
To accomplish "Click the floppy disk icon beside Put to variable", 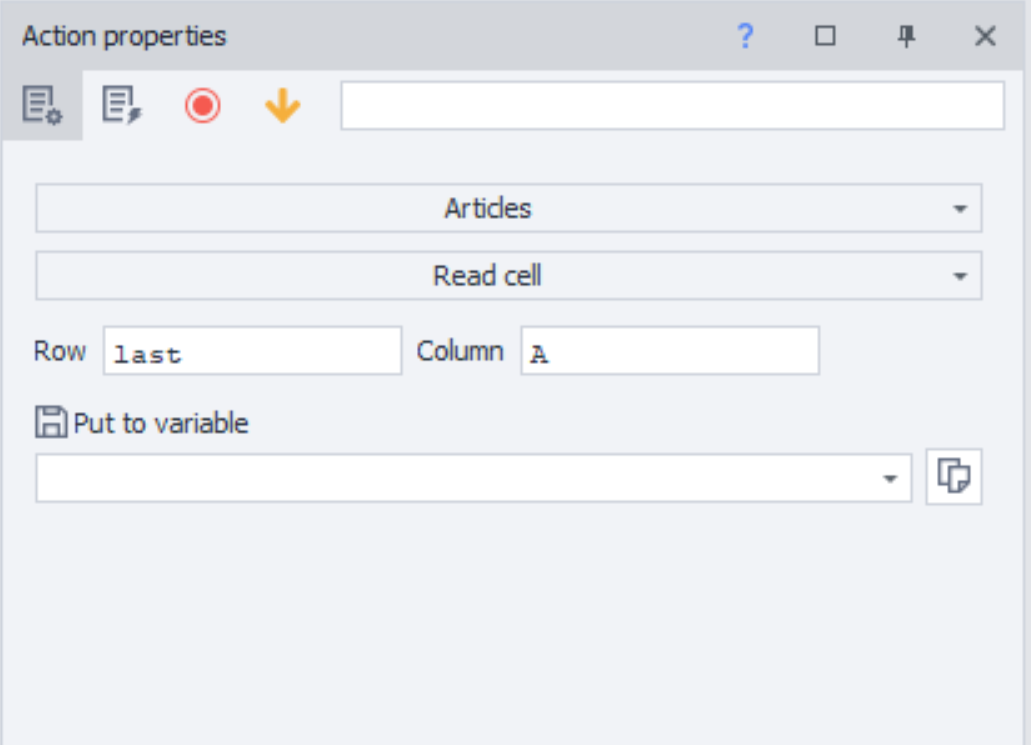I will pyautogui.click(x=51, y=423).
